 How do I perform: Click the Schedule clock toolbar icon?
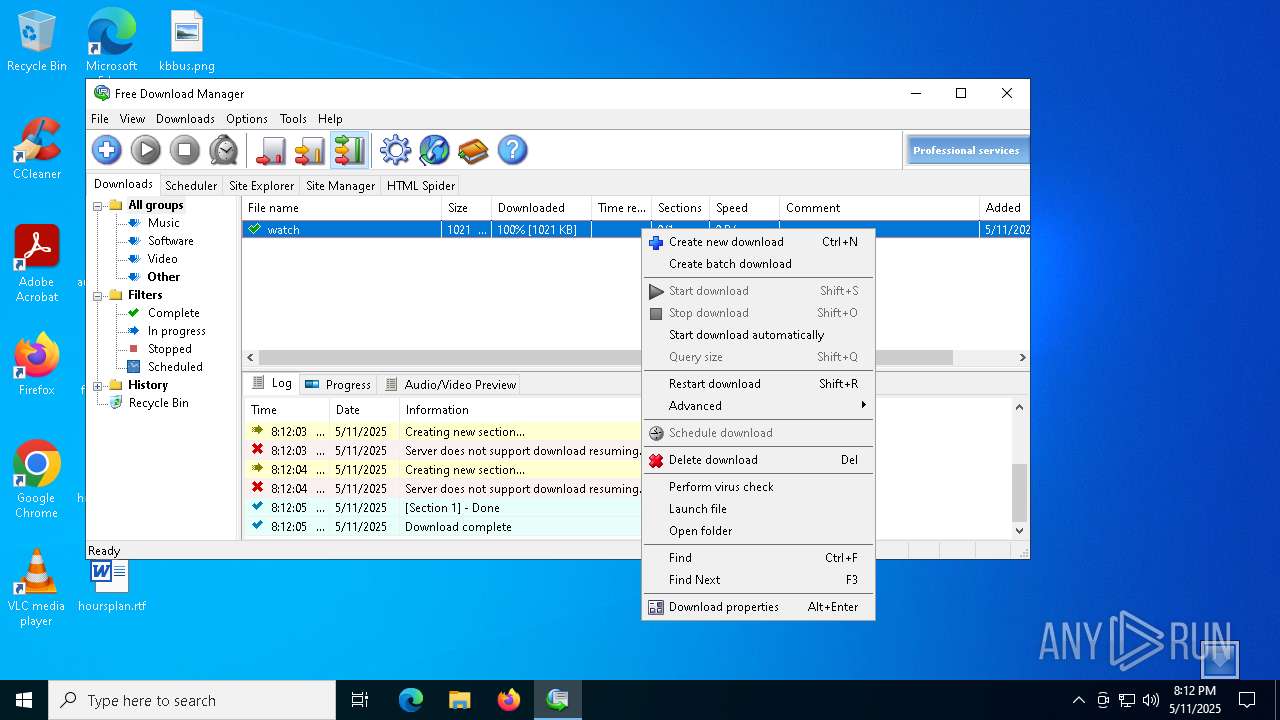coord(224,150)
